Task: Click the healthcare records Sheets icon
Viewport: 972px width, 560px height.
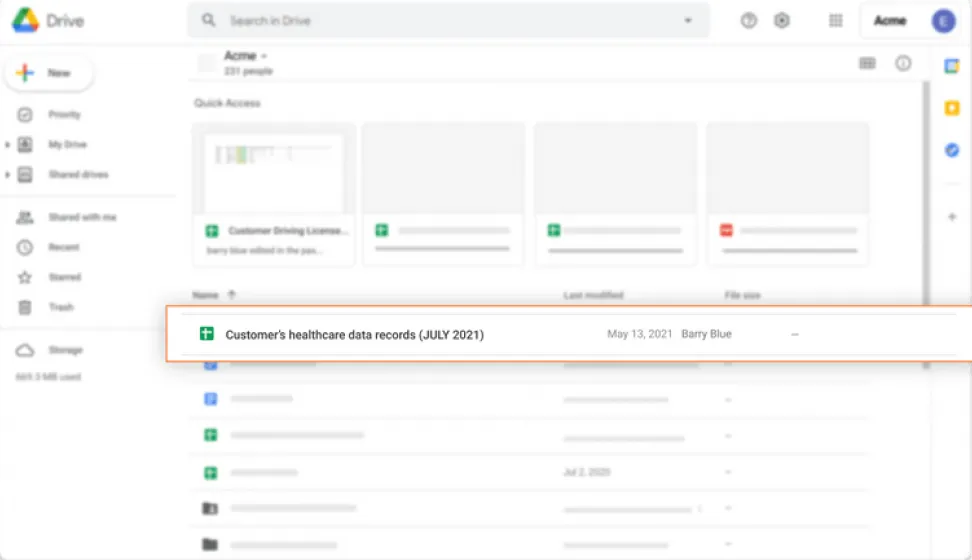Action: pos(207,334)
